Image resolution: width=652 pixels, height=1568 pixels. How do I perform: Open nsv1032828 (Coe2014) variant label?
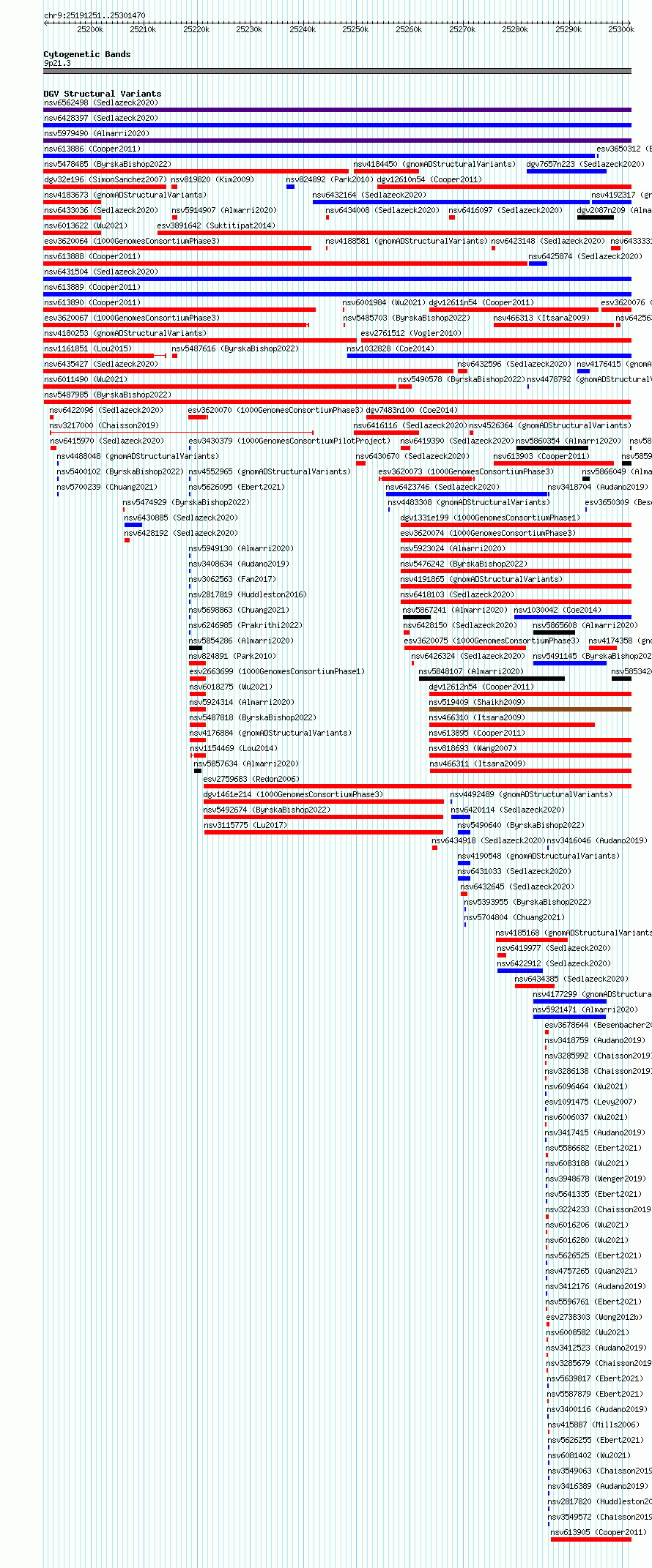pos(390,348)
